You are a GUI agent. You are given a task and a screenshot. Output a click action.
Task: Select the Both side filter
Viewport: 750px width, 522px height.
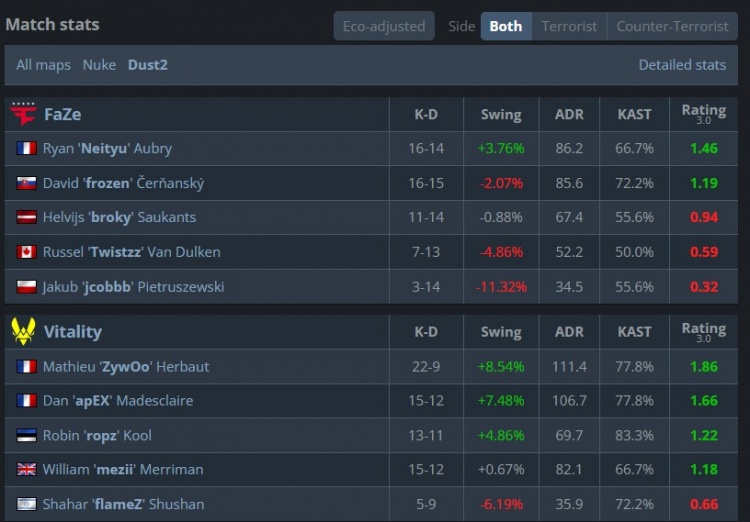click(506, 26)
